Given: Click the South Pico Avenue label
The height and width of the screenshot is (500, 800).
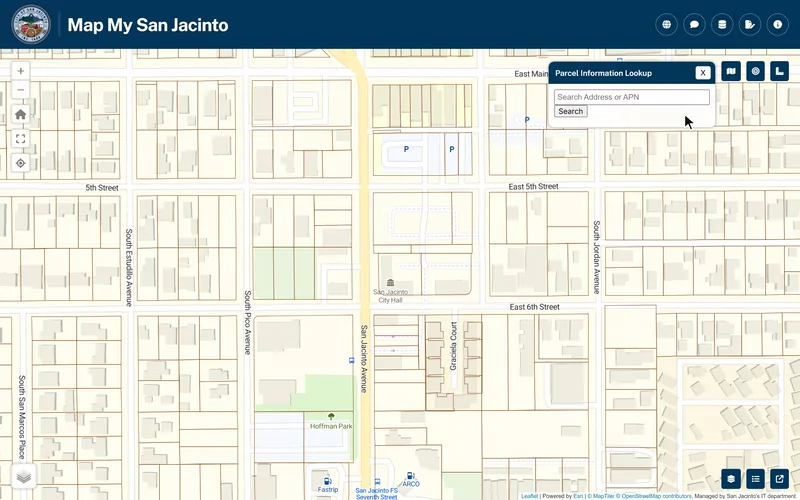Looking at the screenshot, I should coord(247,322).
